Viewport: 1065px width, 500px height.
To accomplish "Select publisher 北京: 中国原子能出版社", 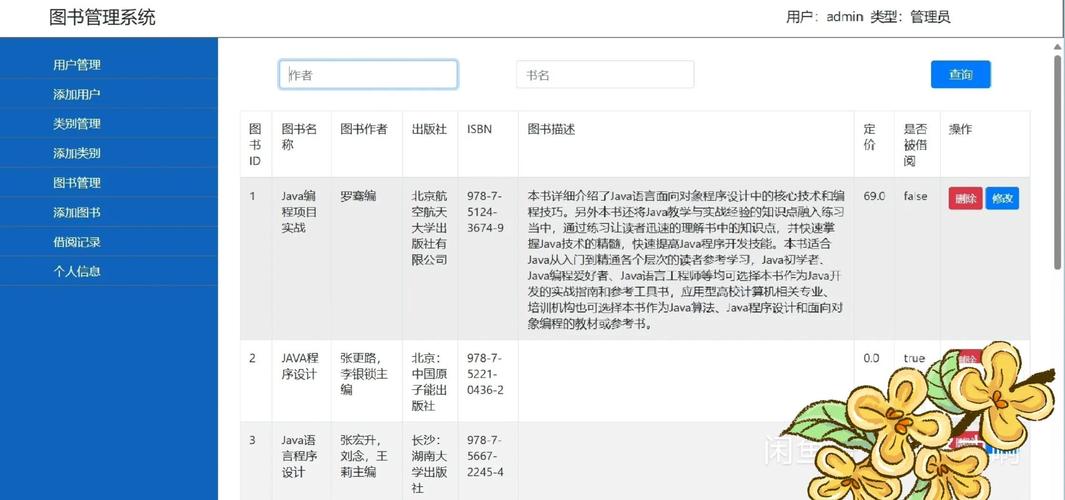I will pos(429,382).
